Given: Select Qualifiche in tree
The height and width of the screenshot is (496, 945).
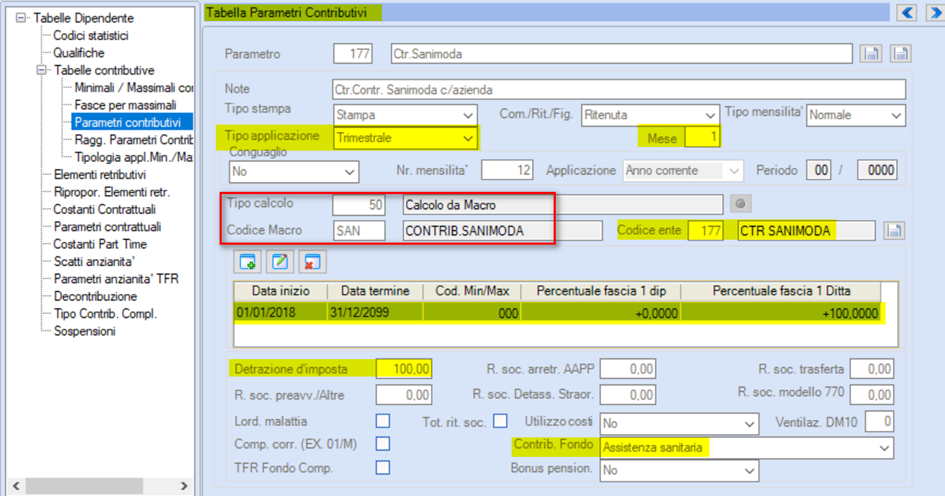Looking at the screenshot, I should (x=78, y=53).
